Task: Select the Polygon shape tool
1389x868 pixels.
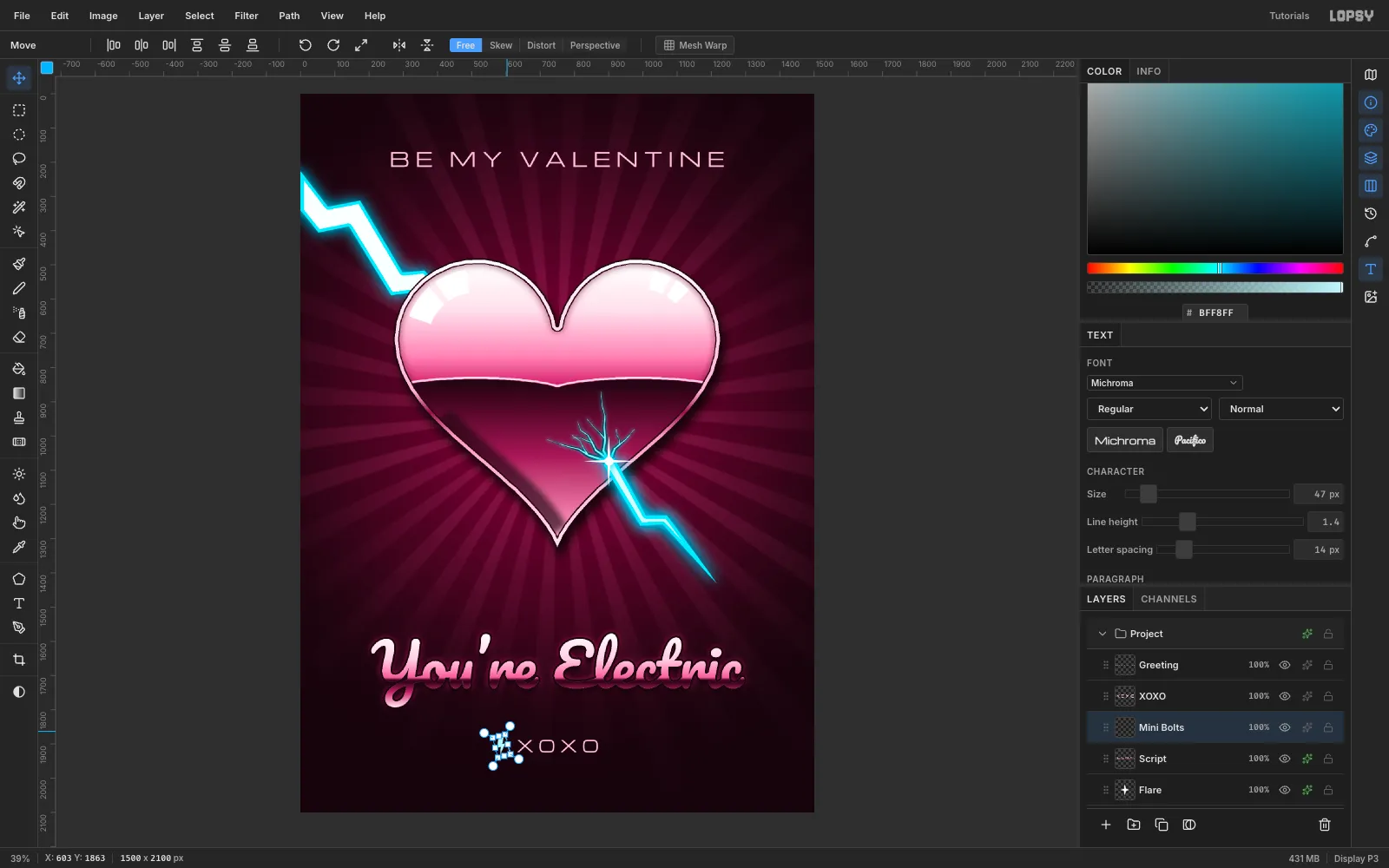Action: [19, 579]
